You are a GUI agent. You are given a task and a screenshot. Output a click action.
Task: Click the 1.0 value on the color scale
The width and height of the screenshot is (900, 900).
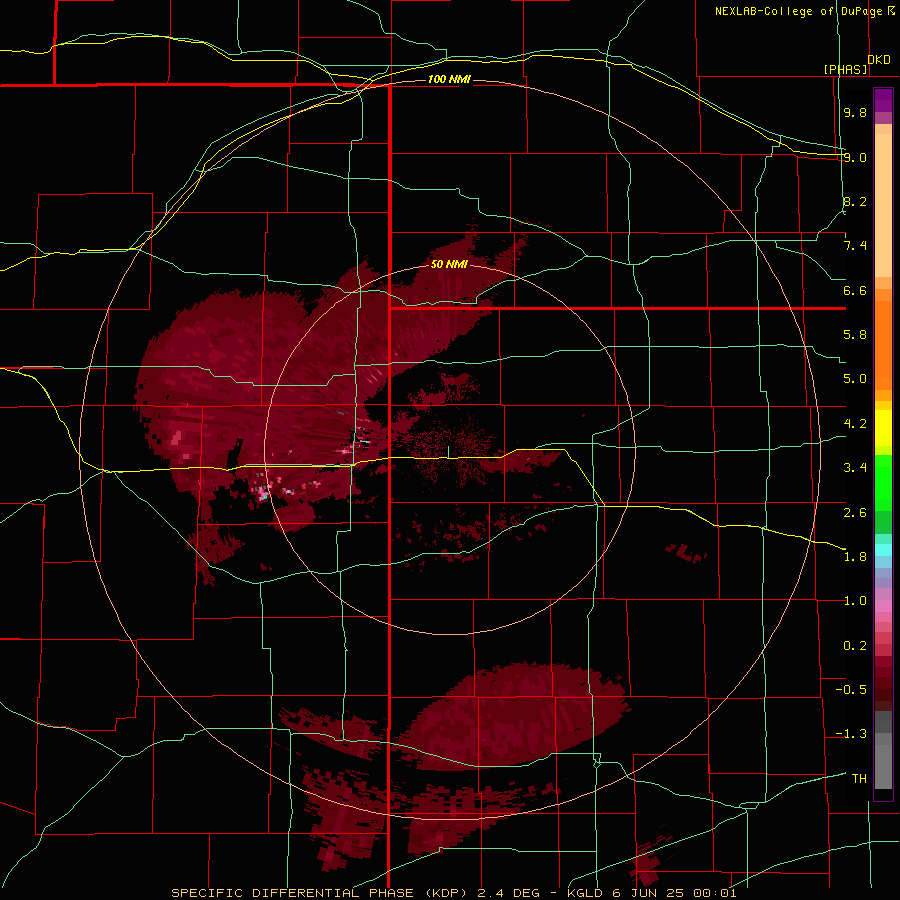(x=855, y=601)
